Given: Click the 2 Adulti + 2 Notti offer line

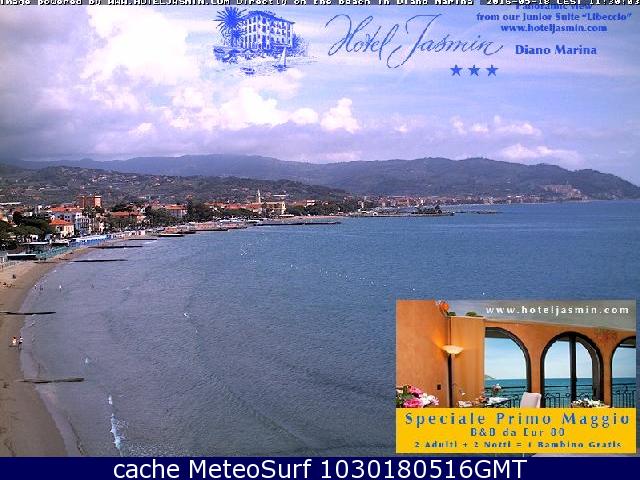Looking at the screenshot, I should 515,446.
